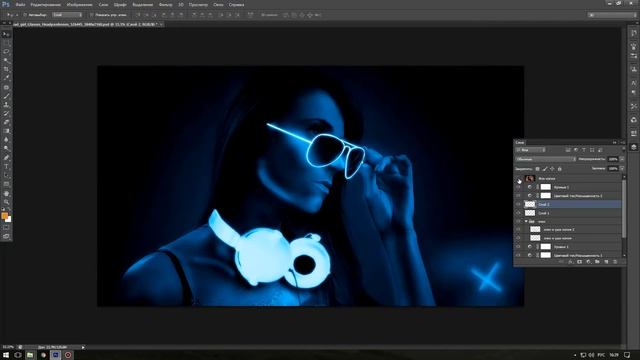Select the Zoom tool
The image size is (640, 360).
[6, 202]
